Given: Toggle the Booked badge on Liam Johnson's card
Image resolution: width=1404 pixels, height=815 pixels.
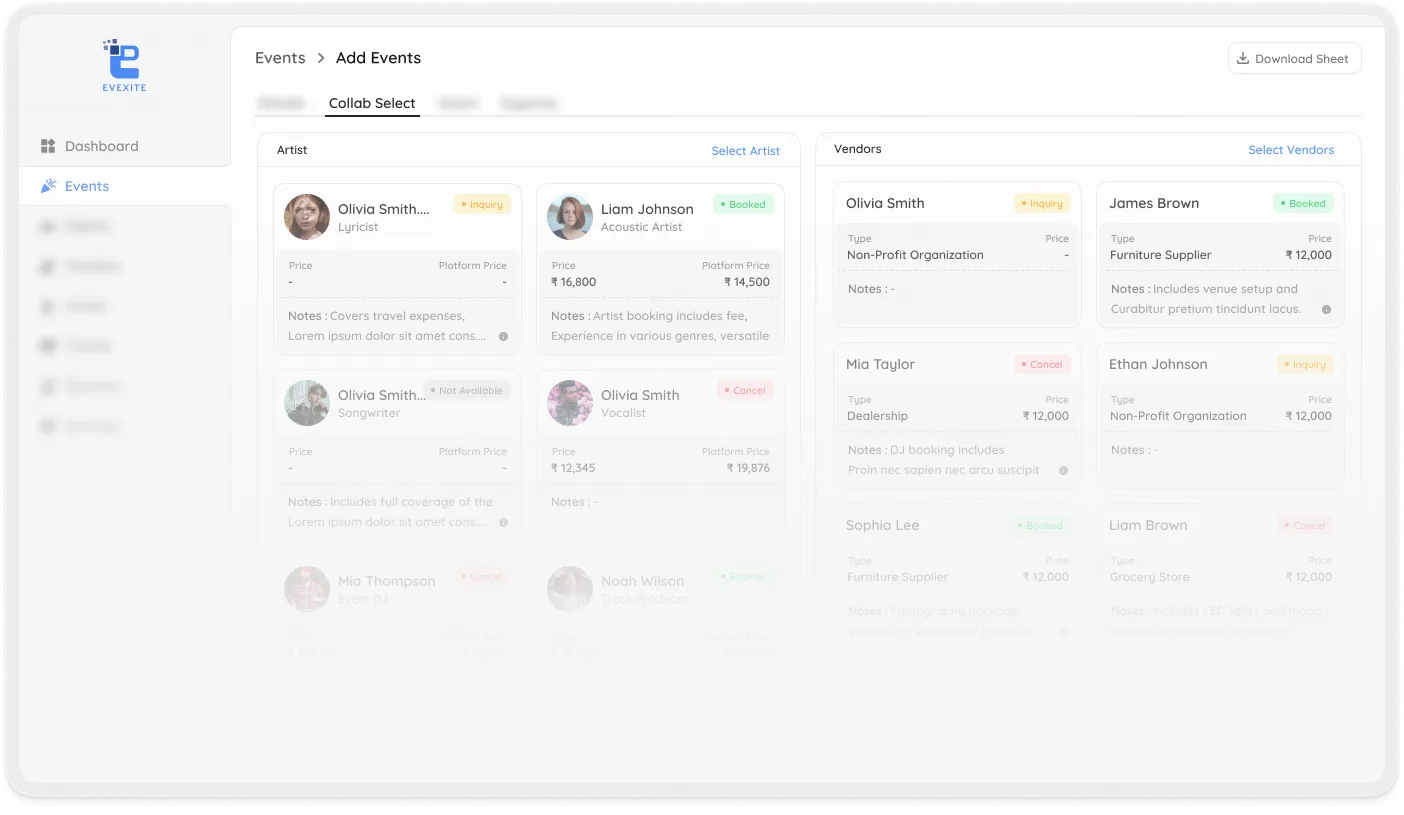Looking at the screenshot, I should pyautogui.click(x=742, y=204).
